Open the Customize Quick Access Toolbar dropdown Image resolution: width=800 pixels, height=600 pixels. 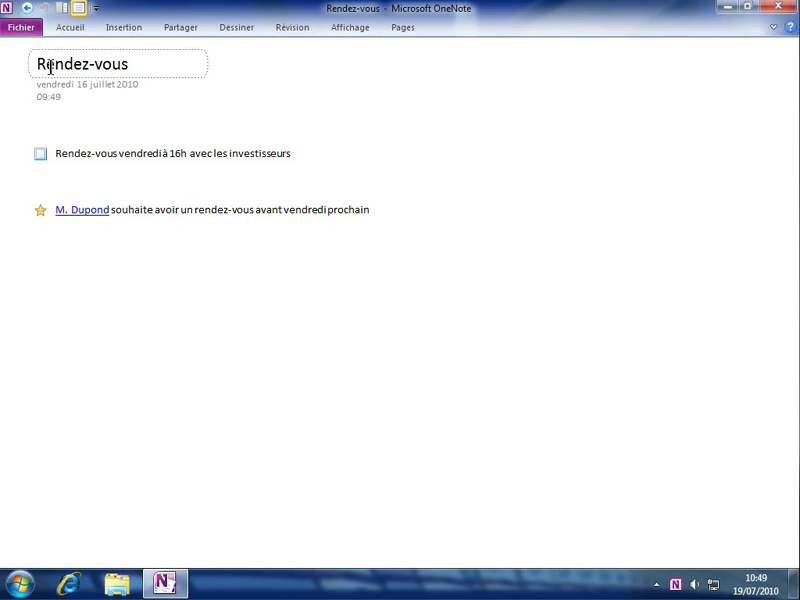pyautogui.click(x=96, y=9)
